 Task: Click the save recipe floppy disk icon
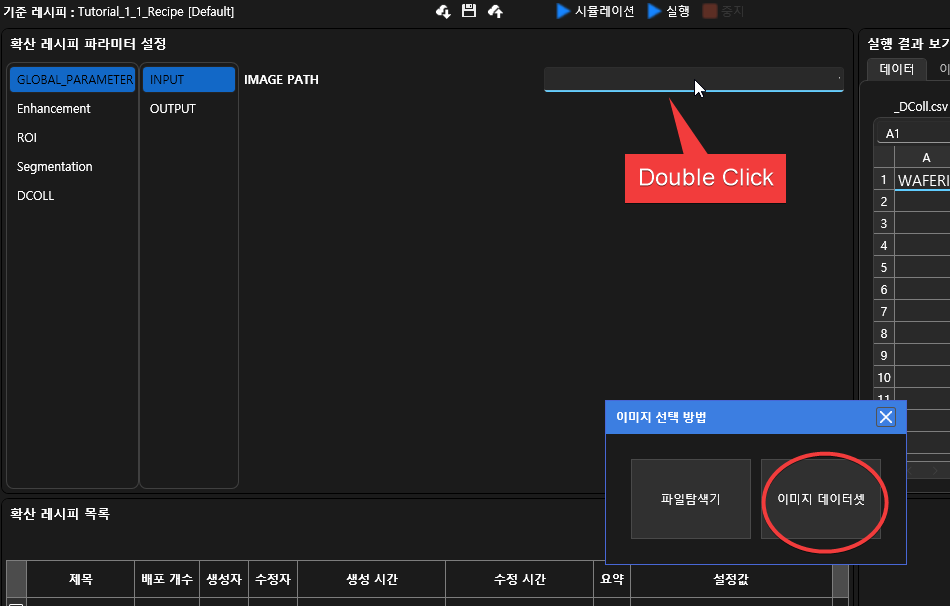[x=467, y=13]
